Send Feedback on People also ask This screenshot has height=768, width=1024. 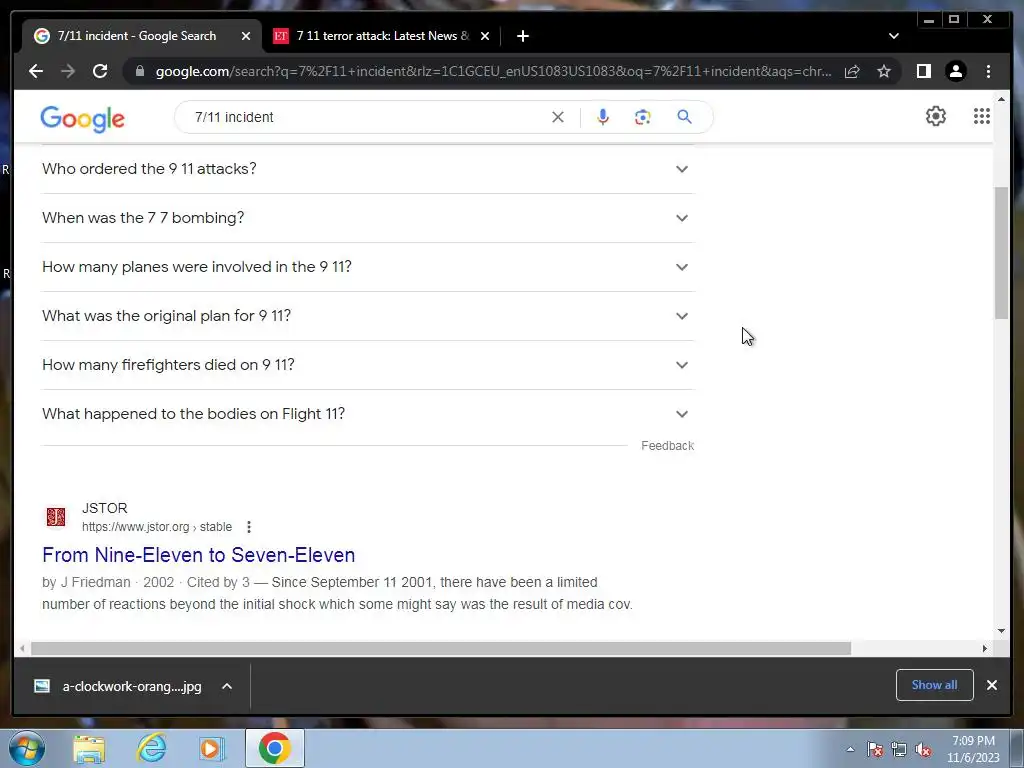tap(667, 445)
